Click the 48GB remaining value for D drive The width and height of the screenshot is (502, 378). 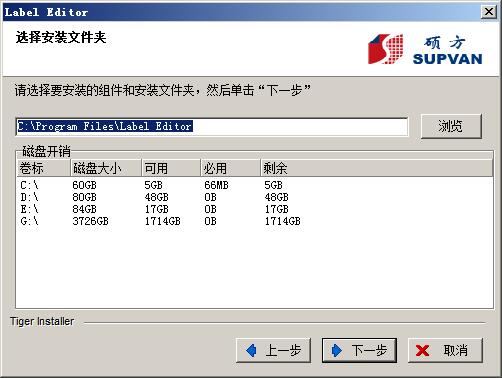tap(276, 197)
